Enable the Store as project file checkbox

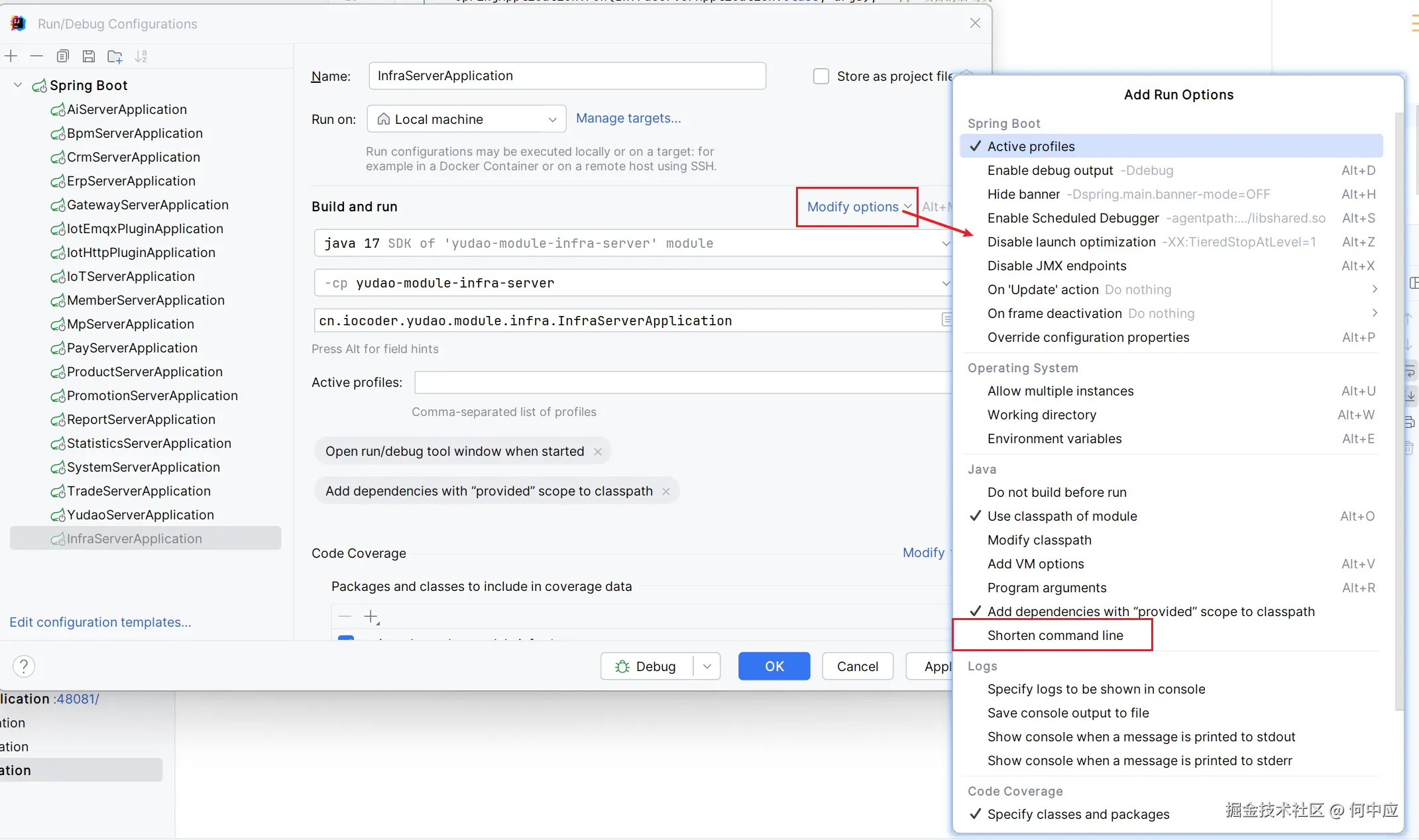click(x=821, y=76)
